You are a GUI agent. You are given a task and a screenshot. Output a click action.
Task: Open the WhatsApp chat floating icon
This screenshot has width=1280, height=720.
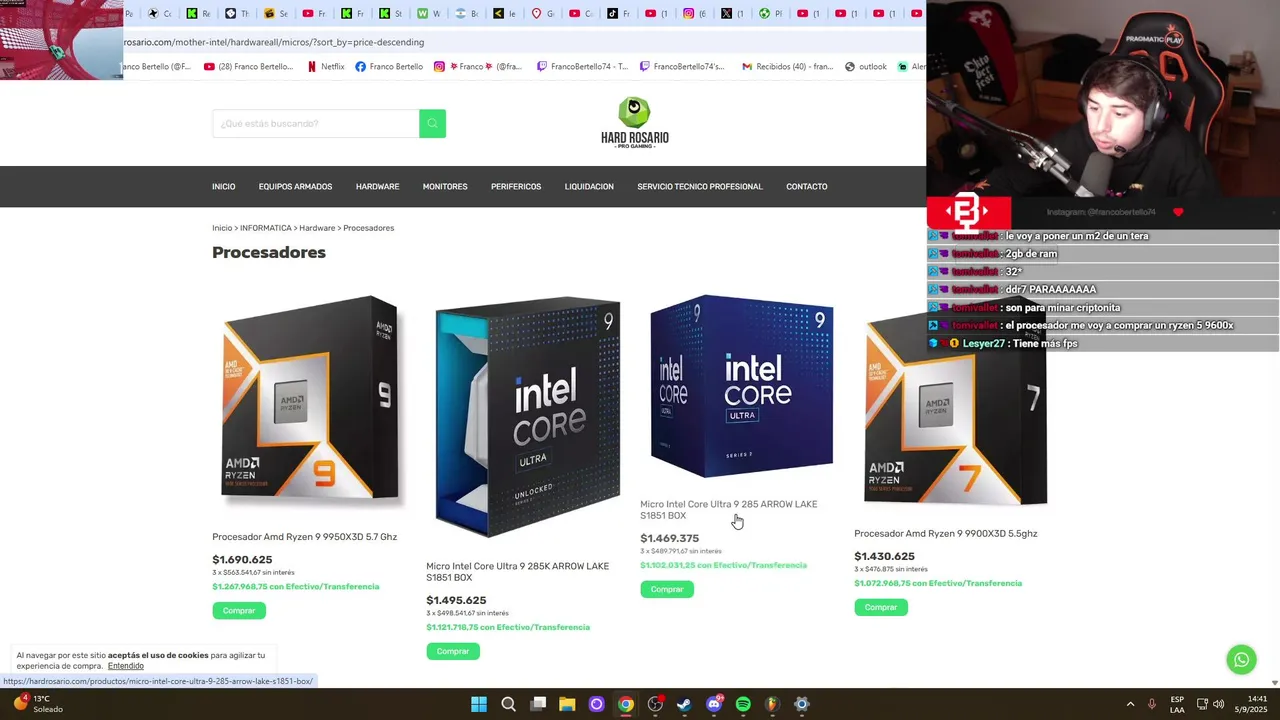(1241, 660)
